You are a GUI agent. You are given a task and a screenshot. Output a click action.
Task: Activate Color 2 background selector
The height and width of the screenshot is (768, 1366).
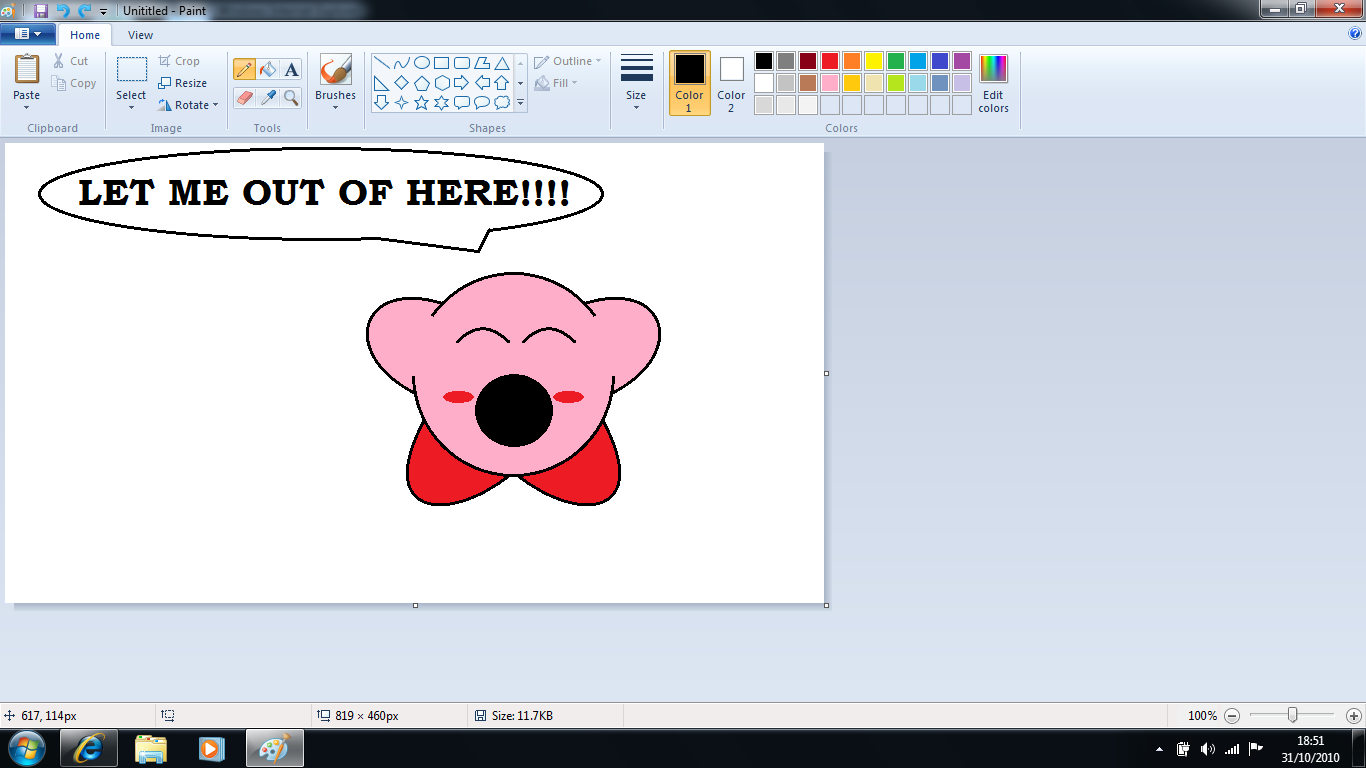coord(731,83)
